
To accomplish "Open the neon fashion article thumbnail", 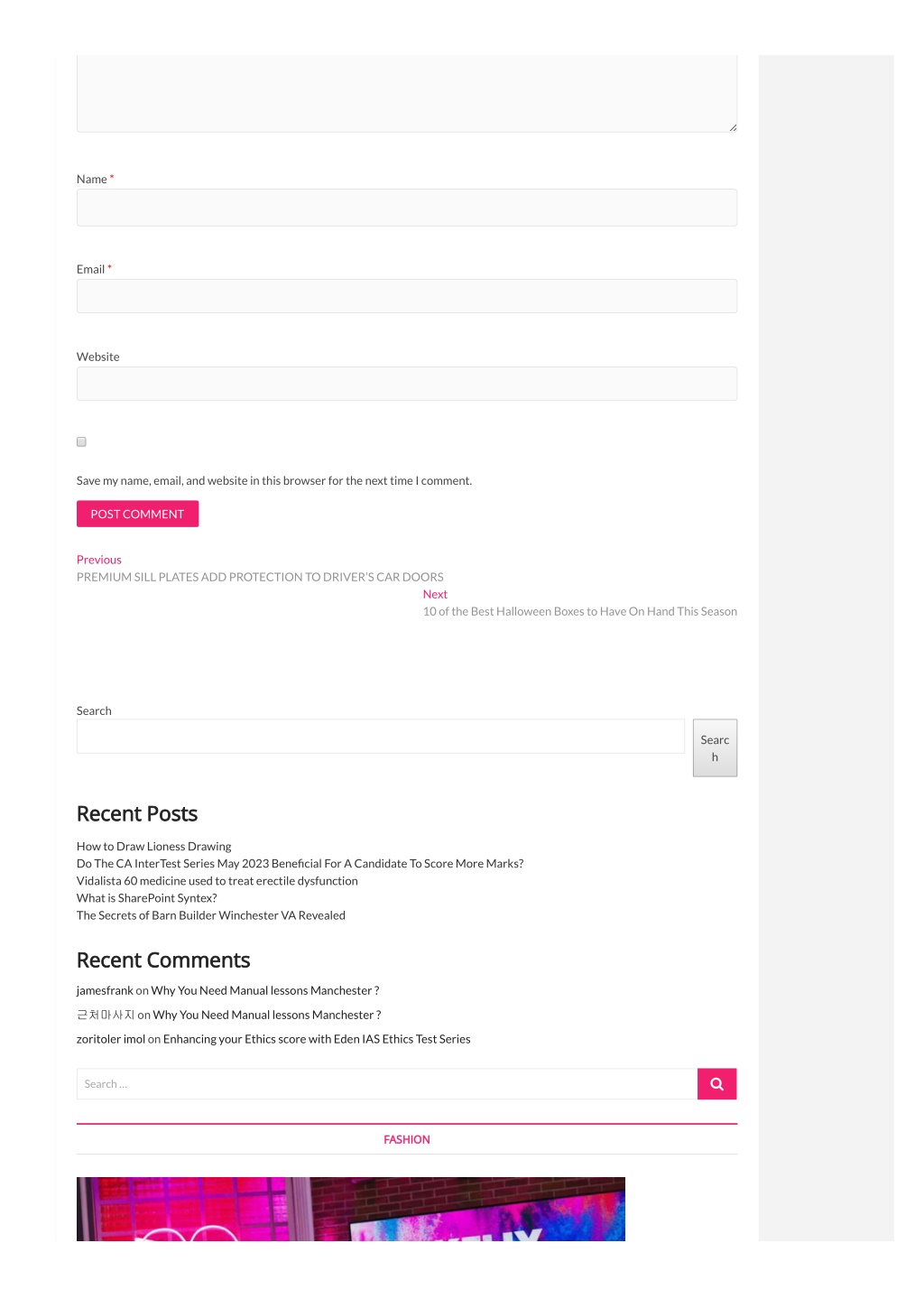I will 351,1209.
